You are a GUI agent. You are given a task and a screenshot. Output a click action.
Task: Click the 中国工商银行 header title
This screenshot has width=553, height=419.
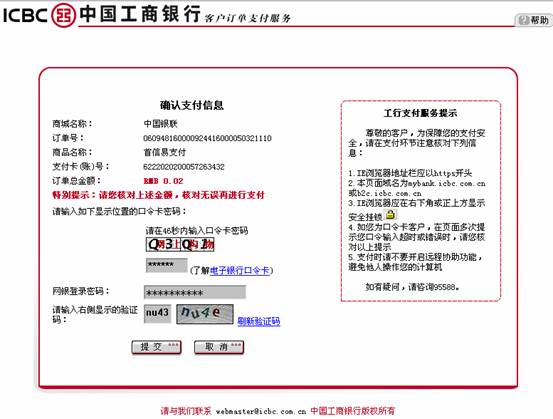(140, 14)
